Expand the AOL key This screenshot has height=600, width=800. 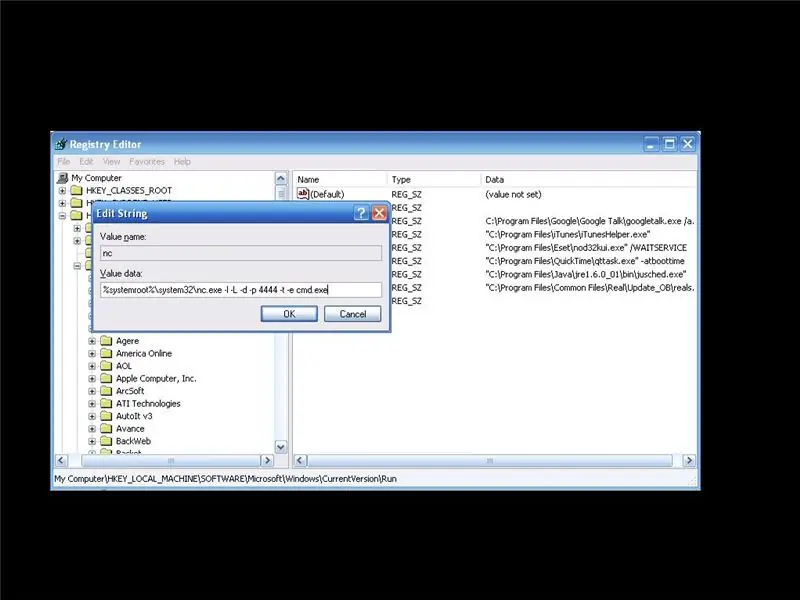pyautogui.click(x=92, y=366)
